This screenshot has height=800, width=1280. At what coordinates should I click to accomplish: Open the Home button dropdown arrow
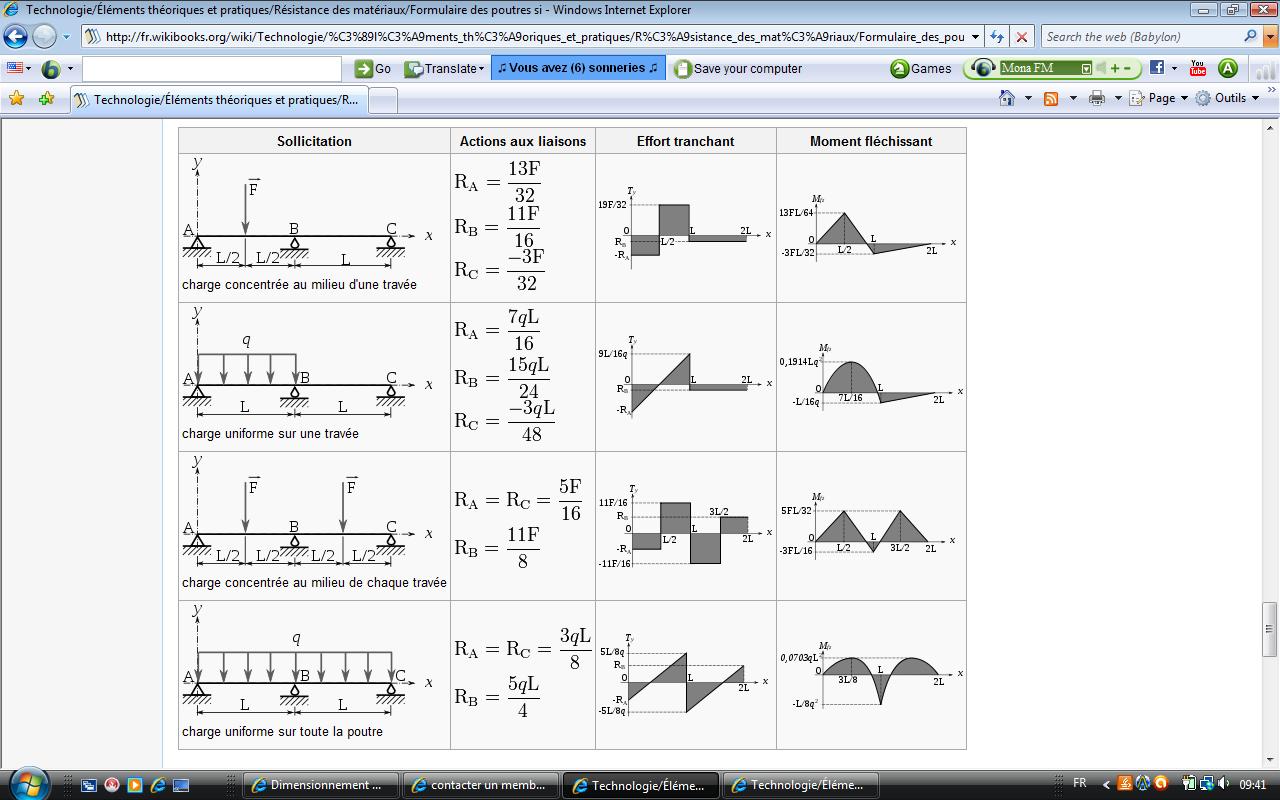point(1029,98)
